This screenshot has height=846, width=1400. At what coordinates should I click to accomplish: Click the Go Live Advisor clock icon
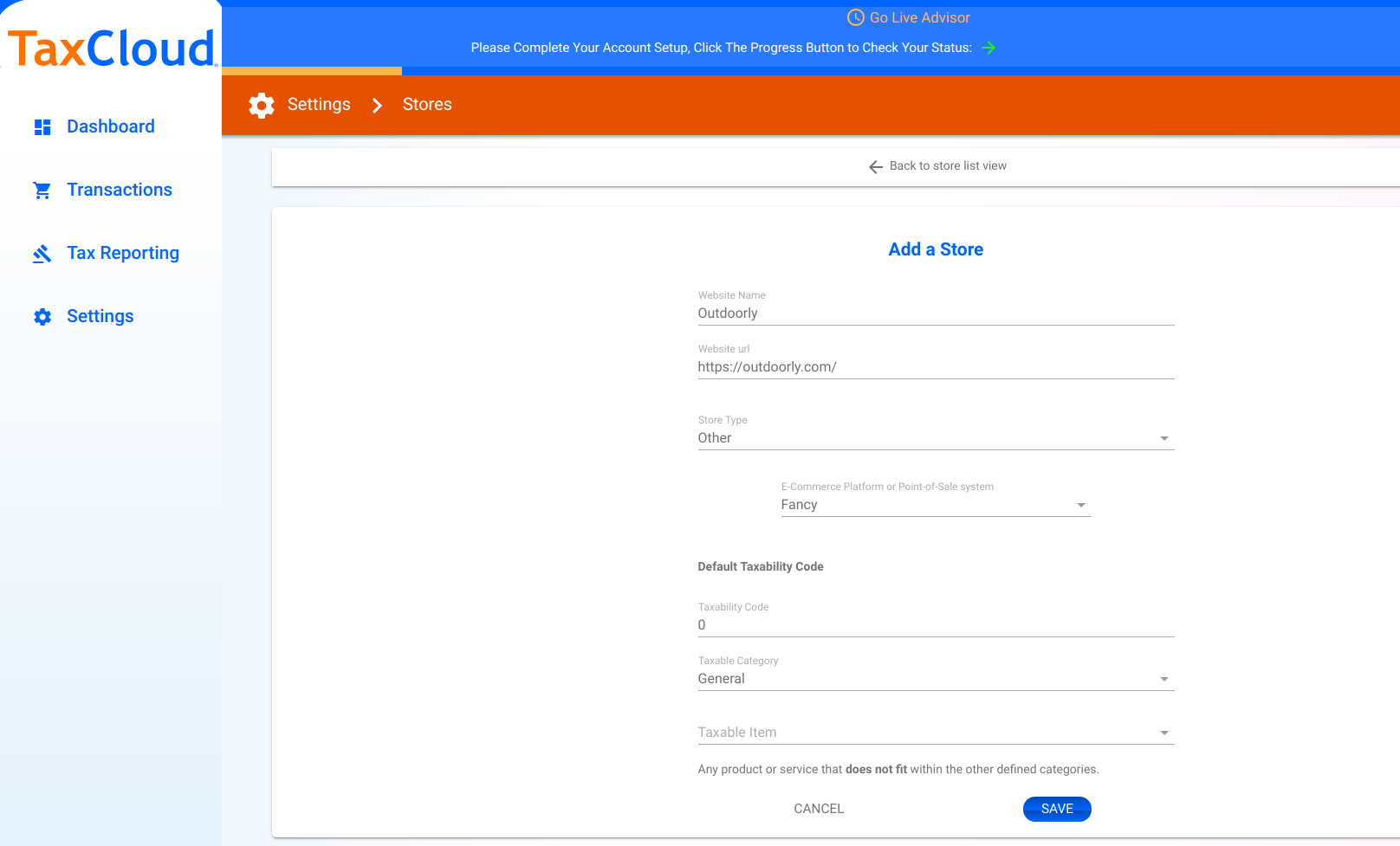[855, 17]
